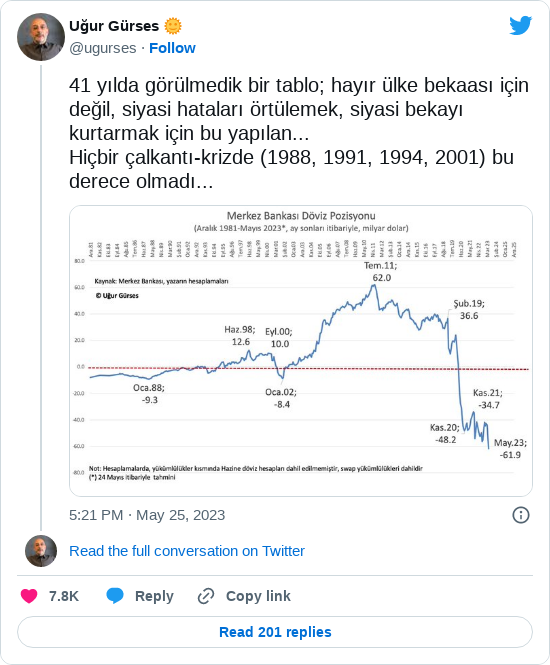Click the Reply text label
The width and height of the screenshot is (550, 665).
point(154,596)
